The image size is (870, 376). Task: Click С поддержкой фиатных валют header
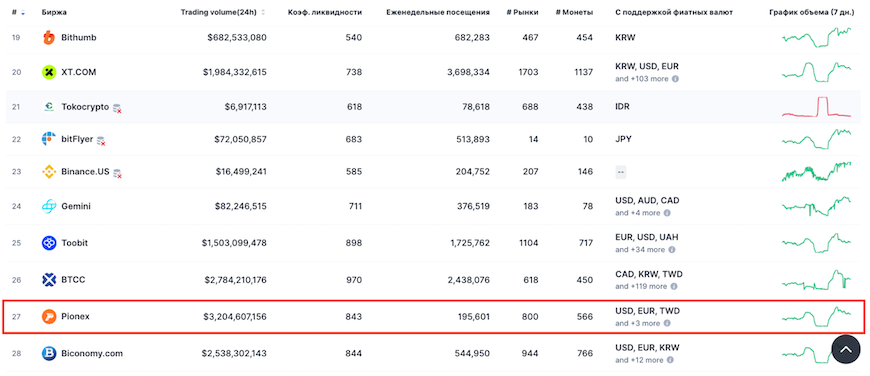pyautogui.click(x=674, y=12)
